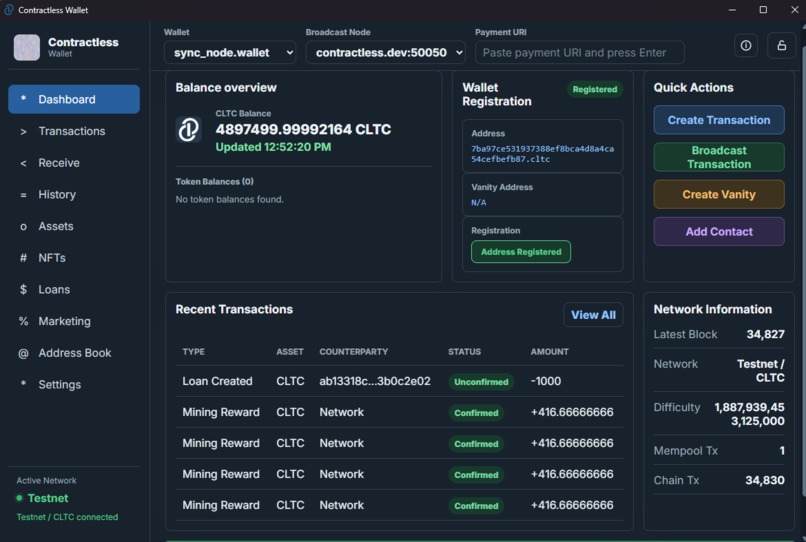Click the TYPE column header

193,352
